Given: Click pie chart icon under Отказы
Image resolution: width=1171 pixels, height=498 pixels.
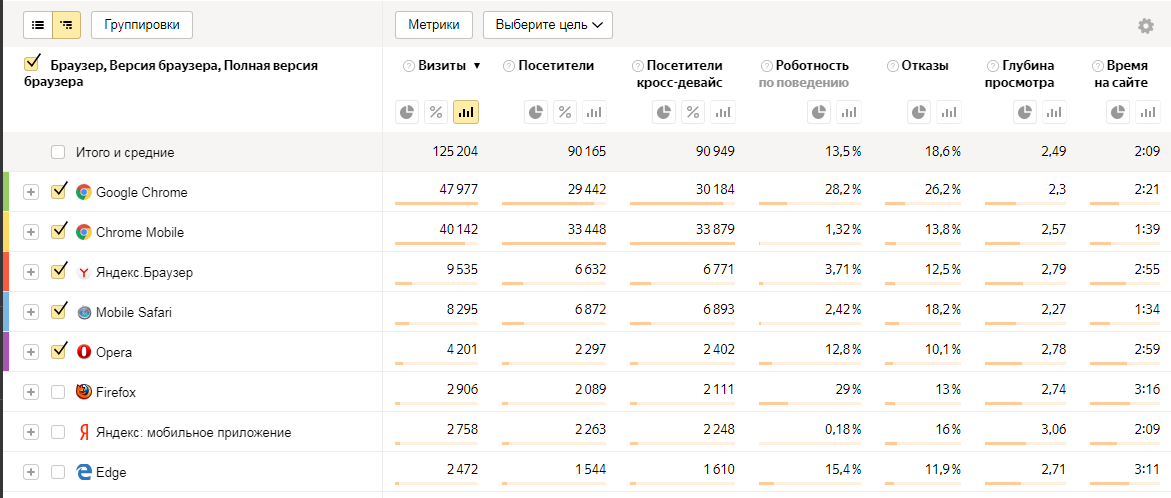Looking at the screenshot, I should [x=918, y=112].
